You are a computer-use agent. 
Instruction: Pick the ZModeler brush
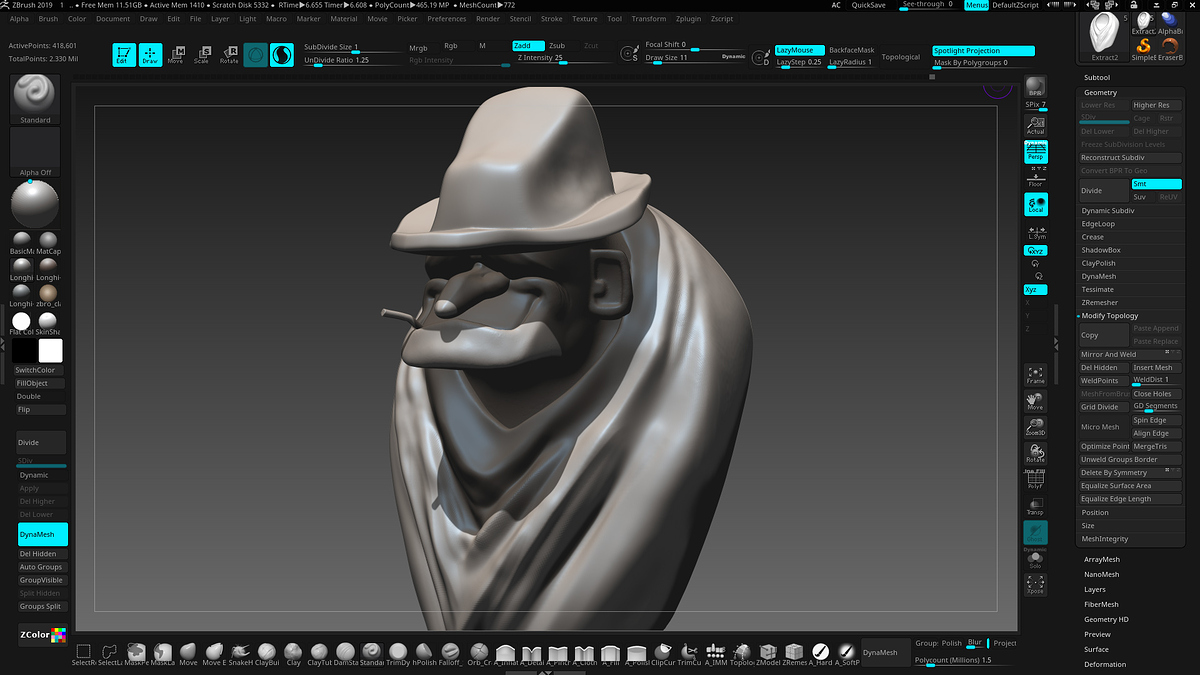[x=768, y=655]
